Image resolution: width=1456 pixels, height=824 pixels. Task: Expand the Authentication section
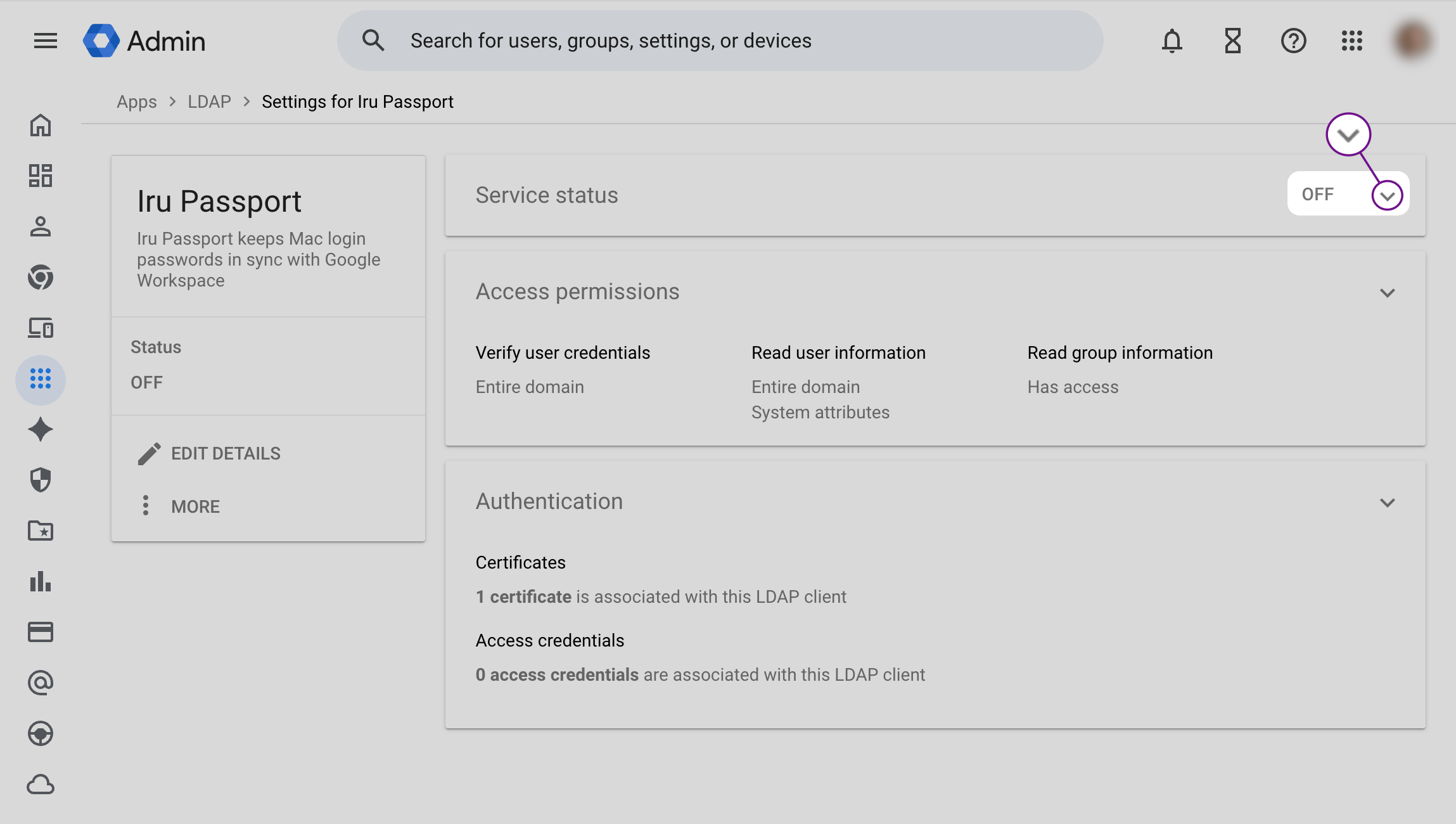click(x=1388, y=503)
